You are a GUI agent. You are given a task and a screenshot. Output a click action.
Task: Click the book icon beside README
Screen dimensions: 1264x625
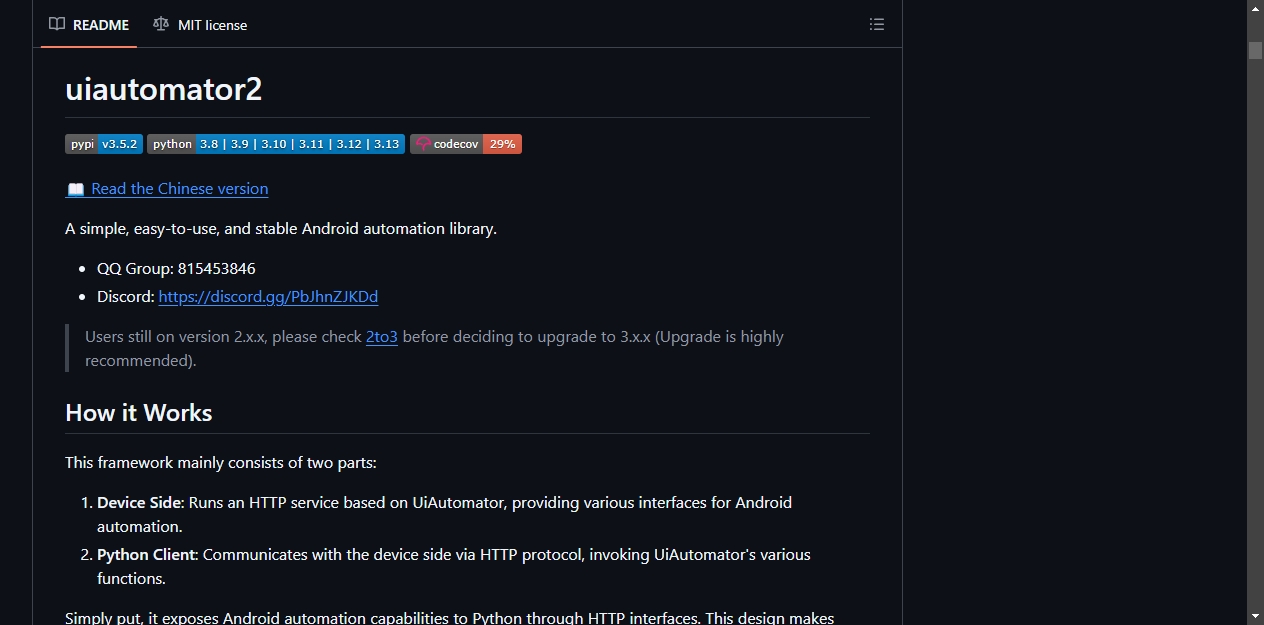coord(57,25)
